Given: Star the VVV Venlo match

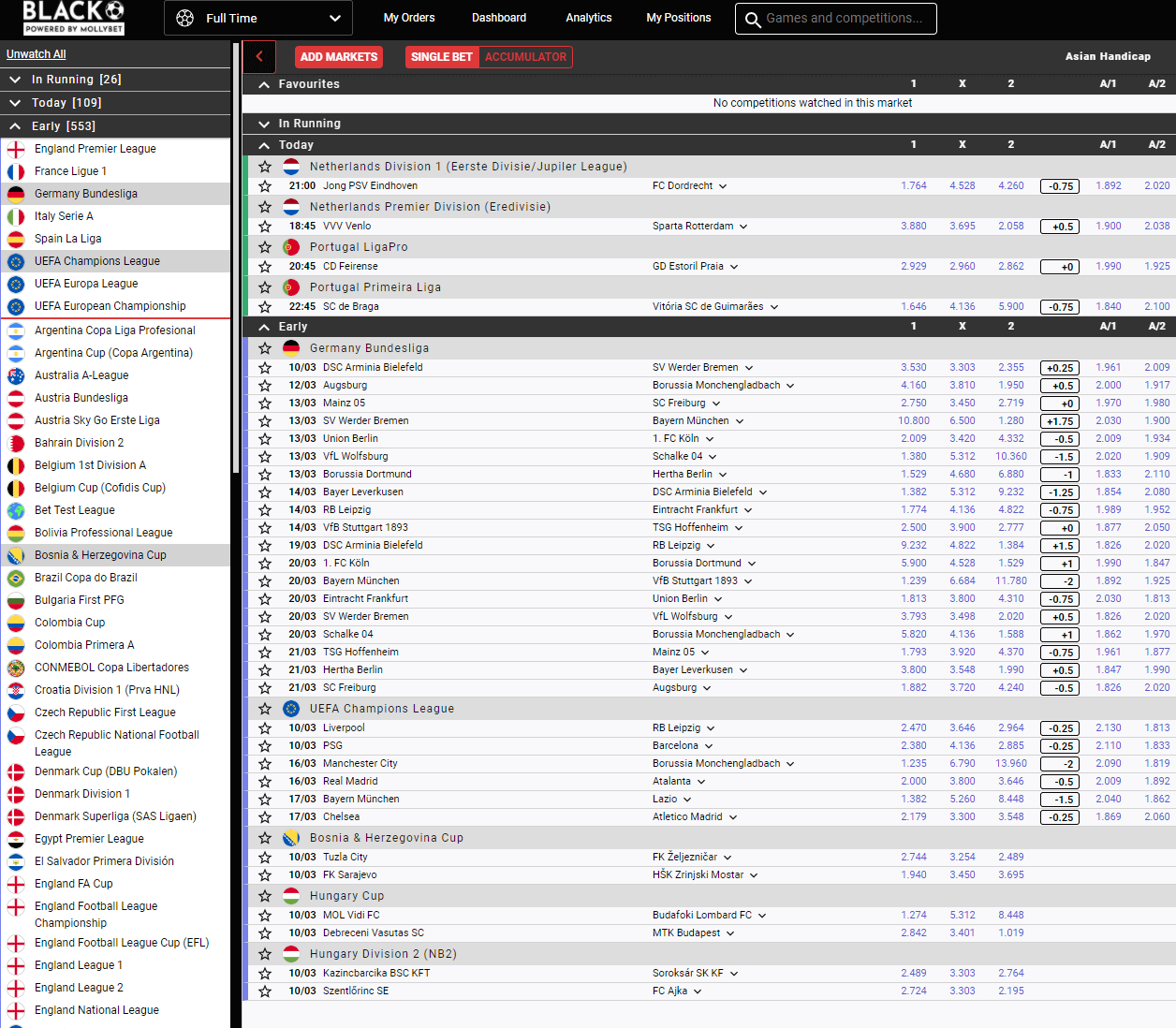Looking at the screenshot, I should coord(265,227).
